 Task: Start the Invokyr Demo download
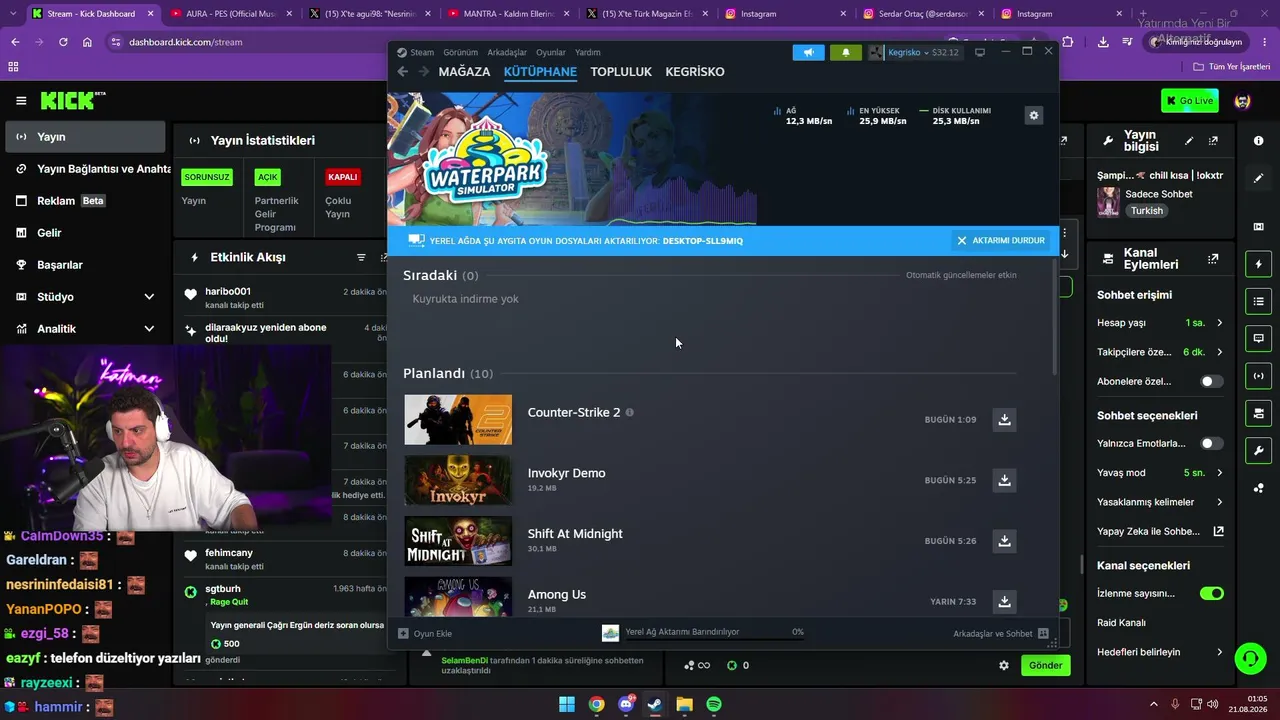click(x=1004, y=480)
